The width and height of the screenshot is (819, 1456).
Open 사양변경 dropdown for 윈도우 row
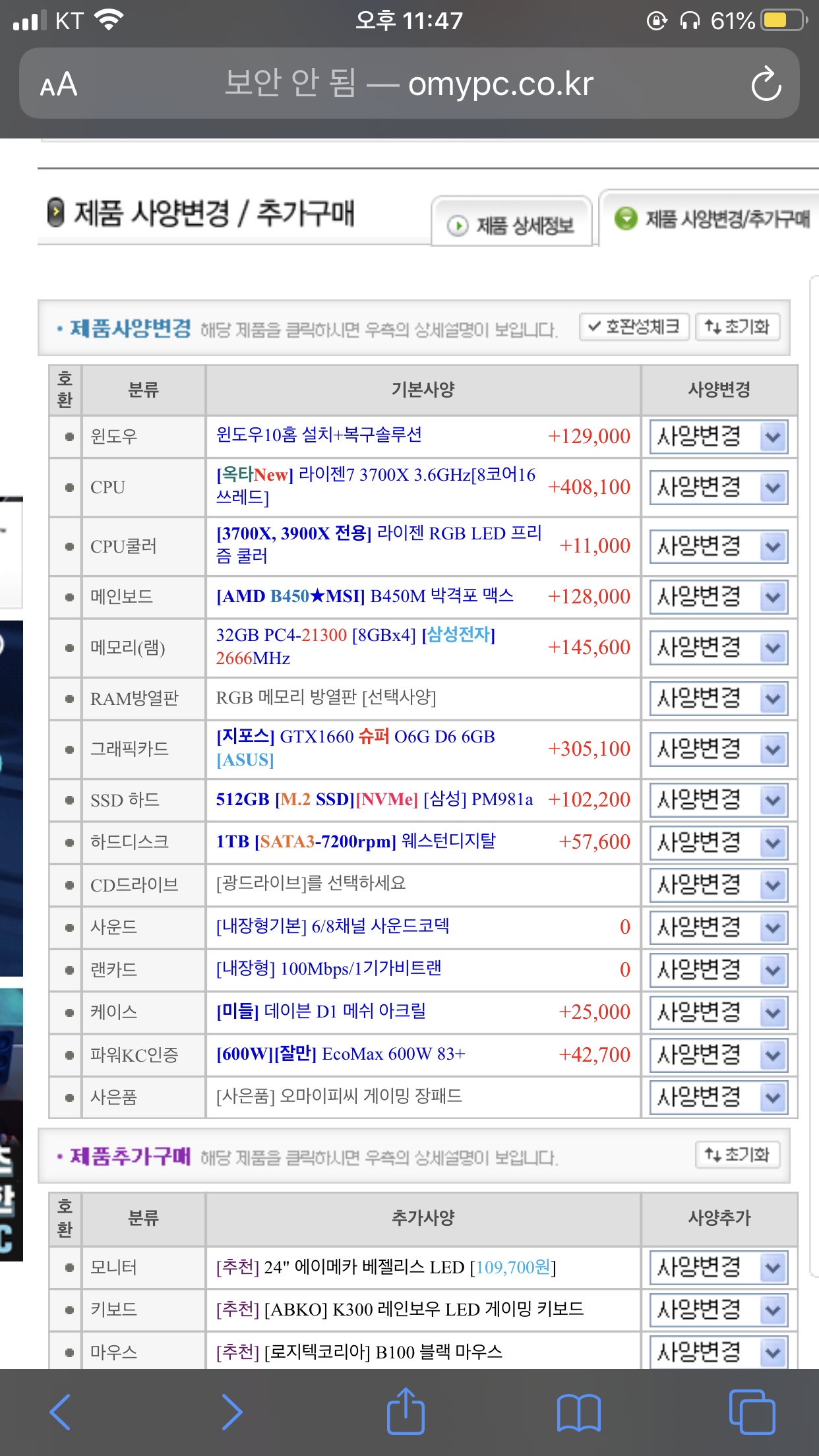pos(719,437)
